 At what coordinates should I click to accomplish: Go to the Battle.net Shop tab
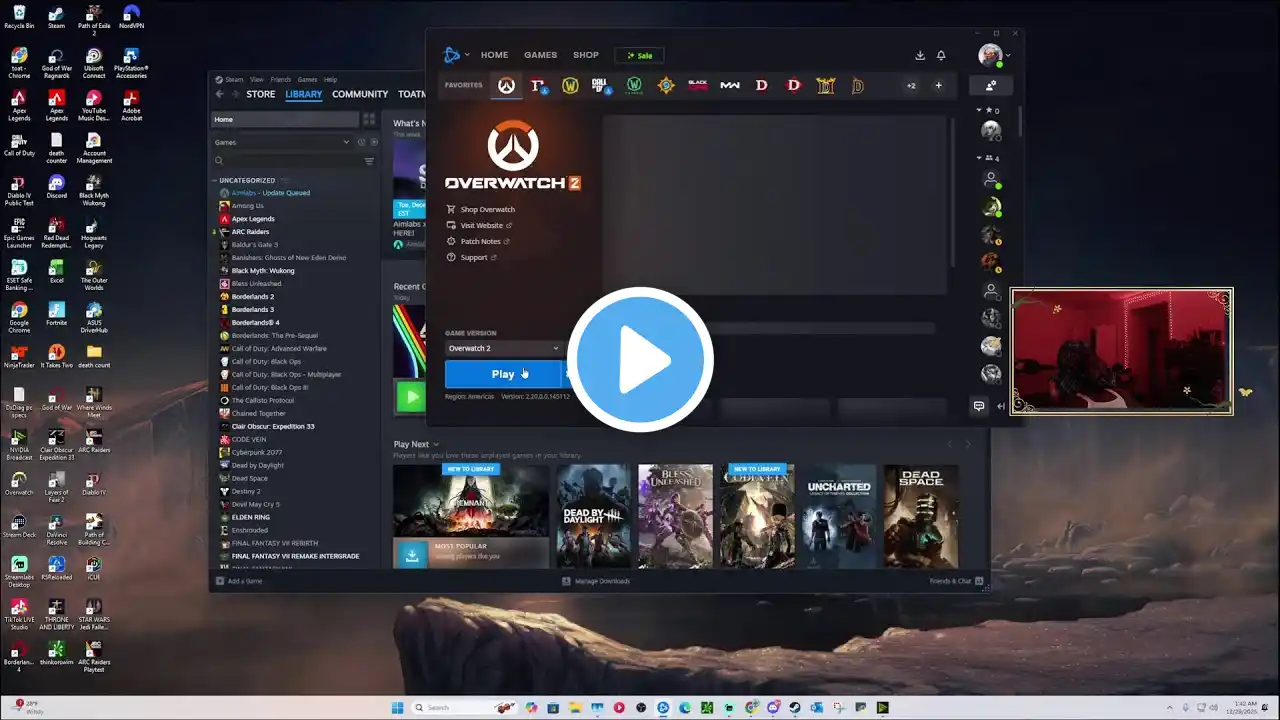coord(586,55)
